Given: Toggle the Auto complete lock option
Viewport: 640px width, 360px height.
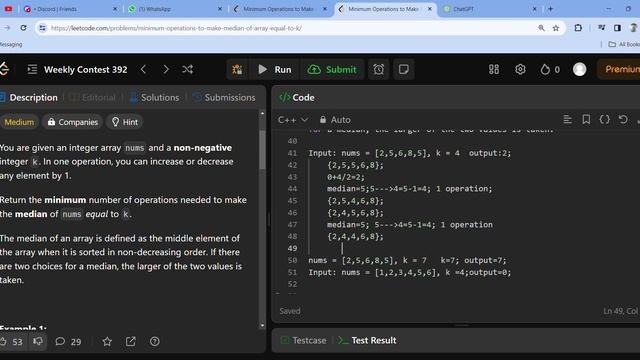Looking at the screenshot, I should coord(335,120).
